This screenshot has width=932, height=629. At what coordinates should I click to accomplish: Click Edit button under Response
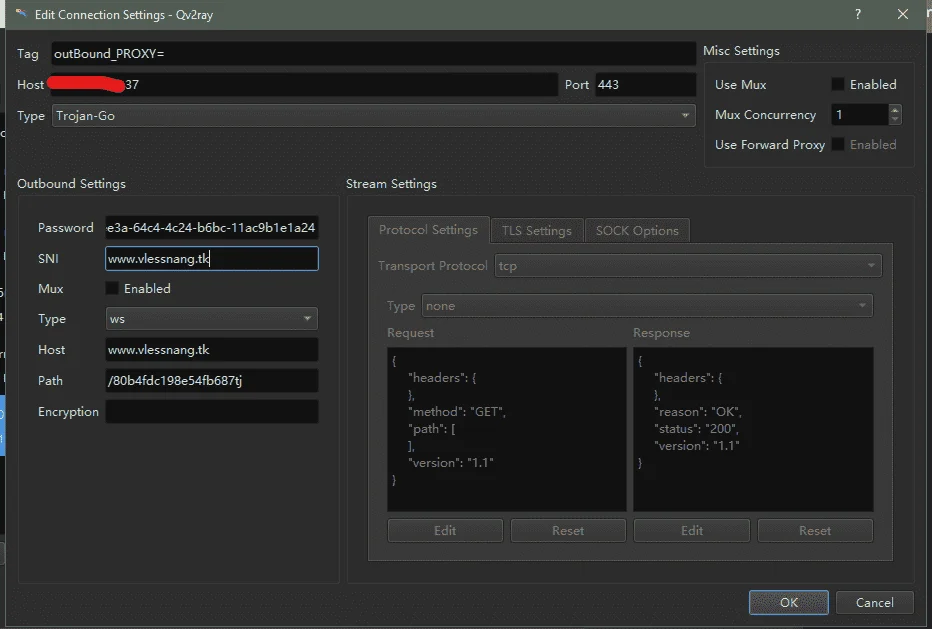click(692, 530)
